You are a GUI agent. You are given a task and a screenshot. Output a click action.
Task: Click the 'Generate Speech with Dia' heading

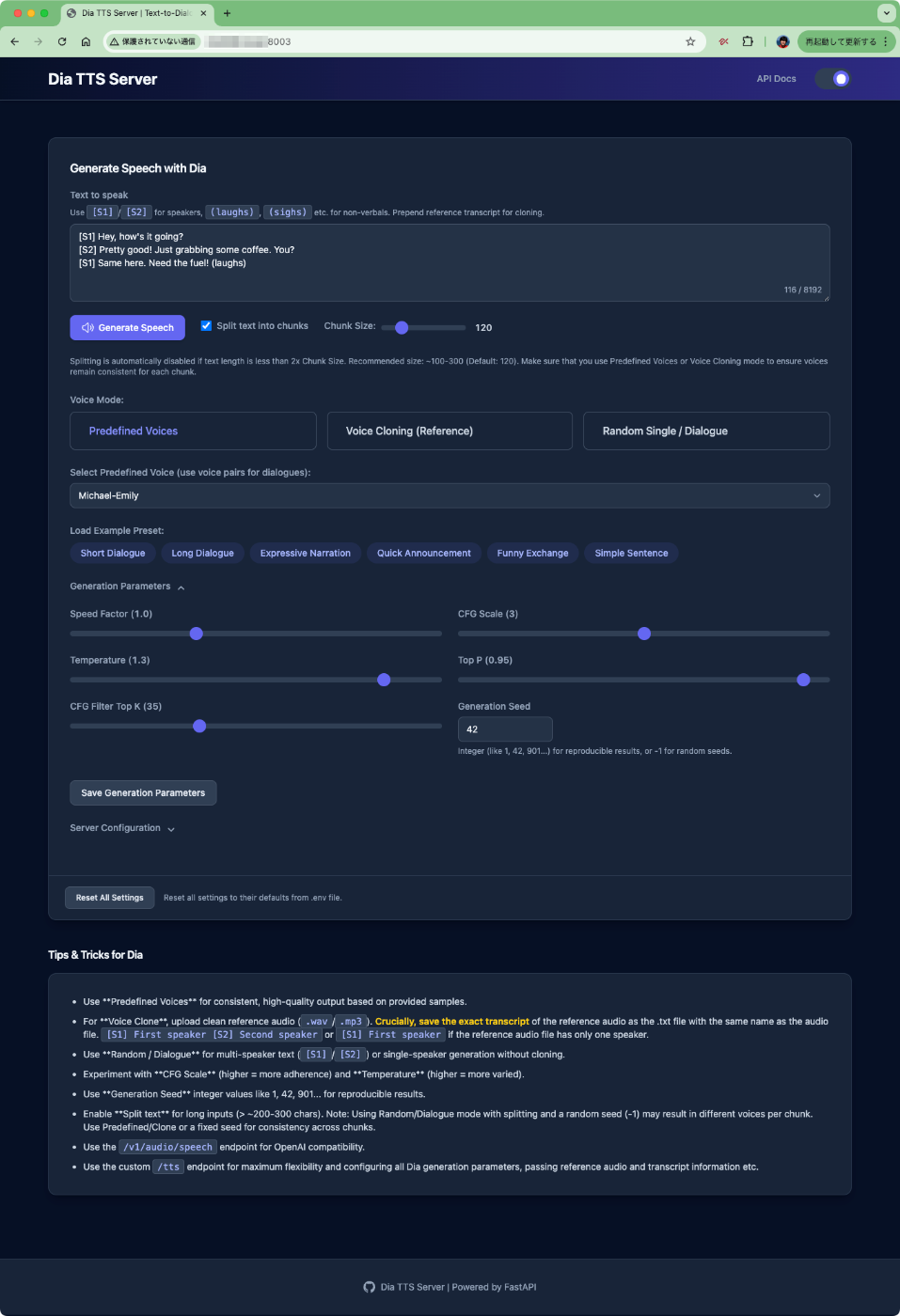click(x=138, y=168)
